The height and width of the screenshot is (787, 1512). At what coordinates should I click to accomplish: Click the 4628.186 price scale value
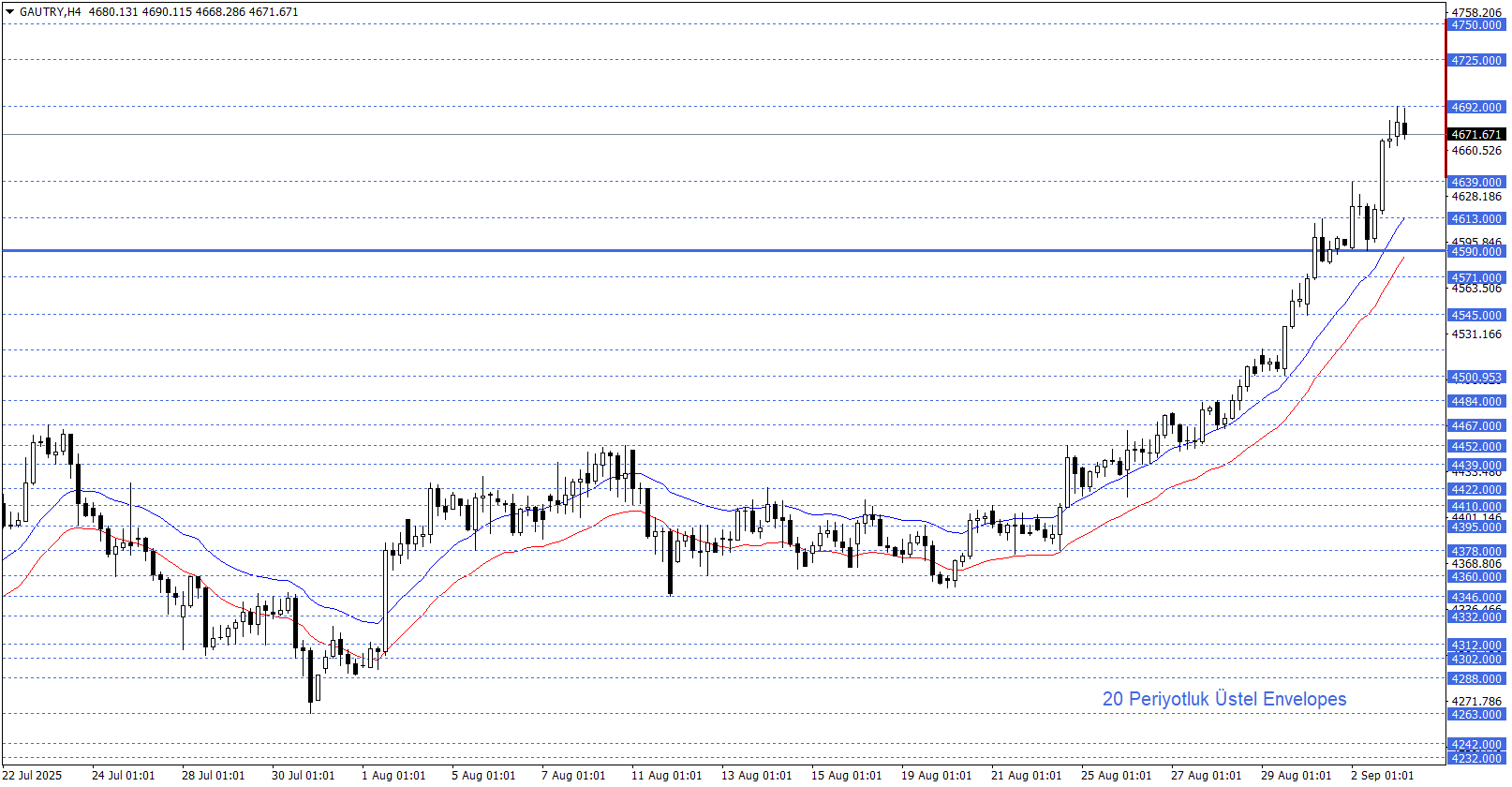pos(1476,197)
